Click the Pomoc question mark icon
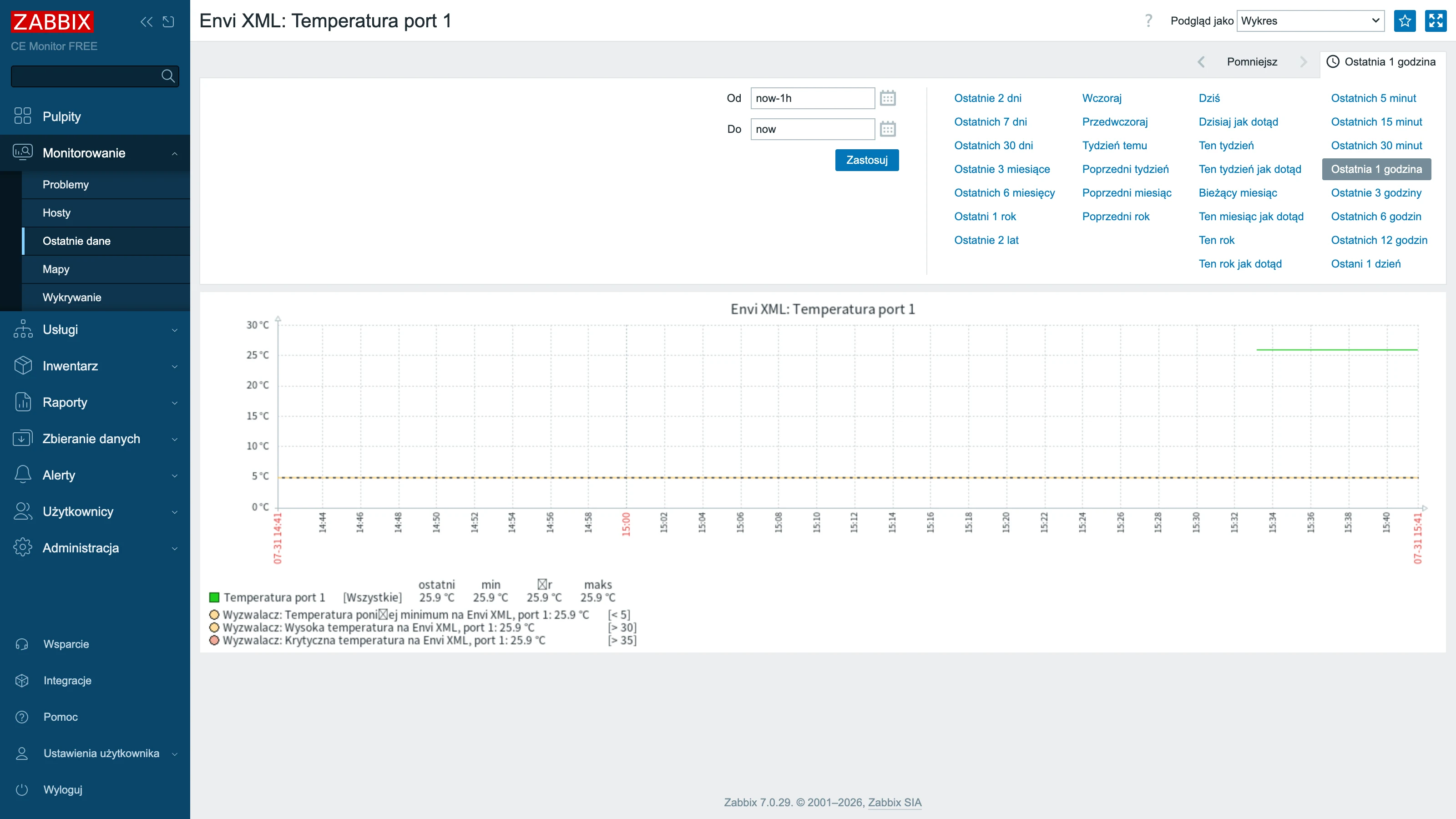 click(22, 717)
